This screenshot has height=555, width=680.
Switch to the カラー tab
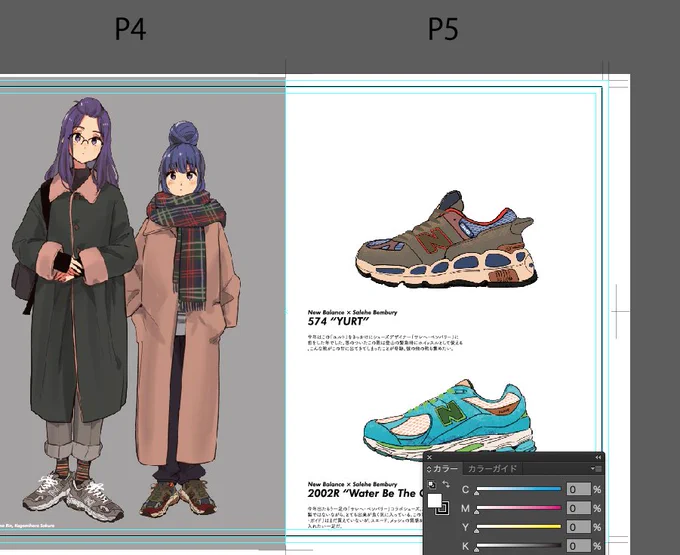click(445, 469)
